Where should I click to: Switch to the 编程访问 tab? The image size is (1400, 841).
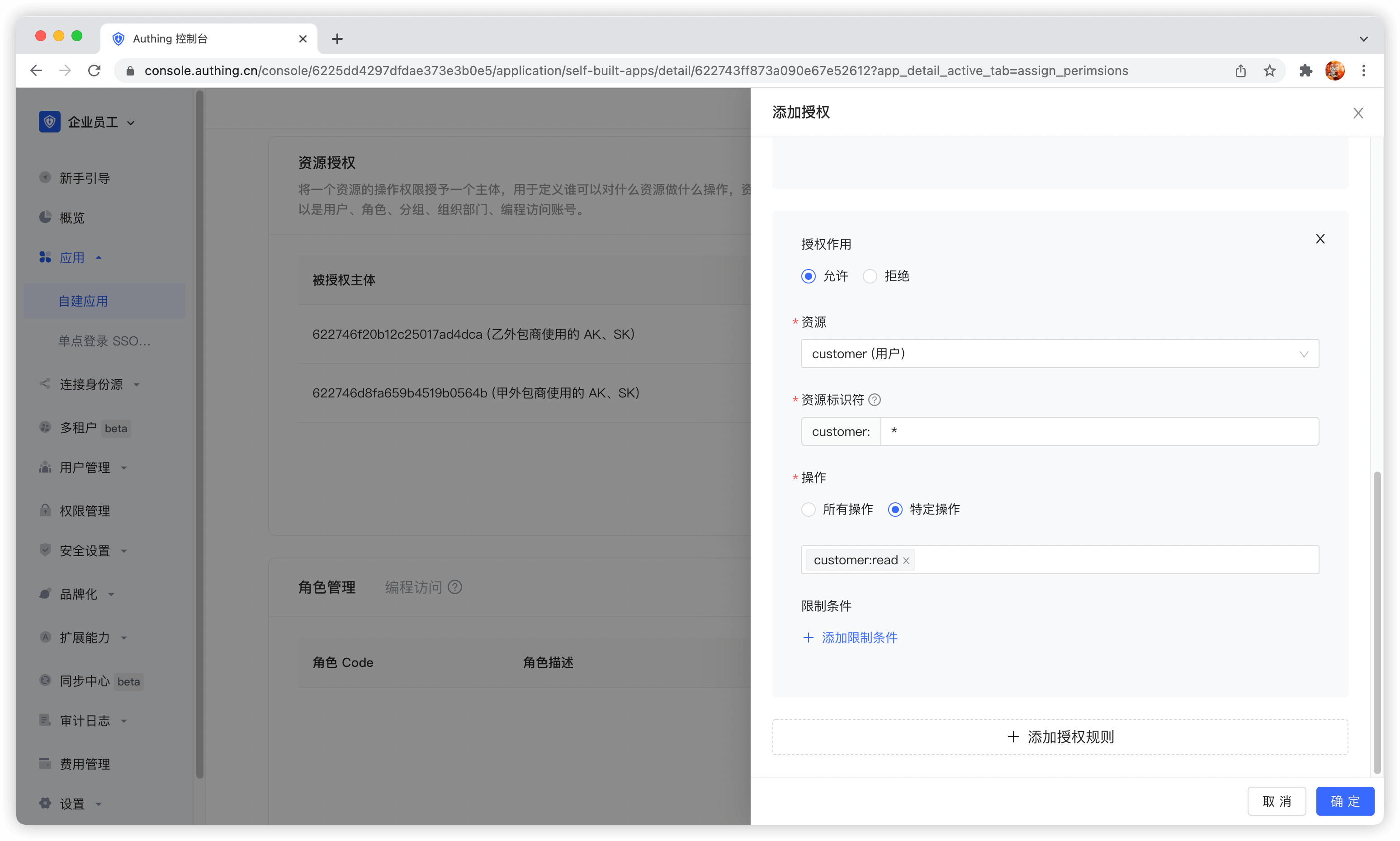pyautogui.click(x=413, y=587)
